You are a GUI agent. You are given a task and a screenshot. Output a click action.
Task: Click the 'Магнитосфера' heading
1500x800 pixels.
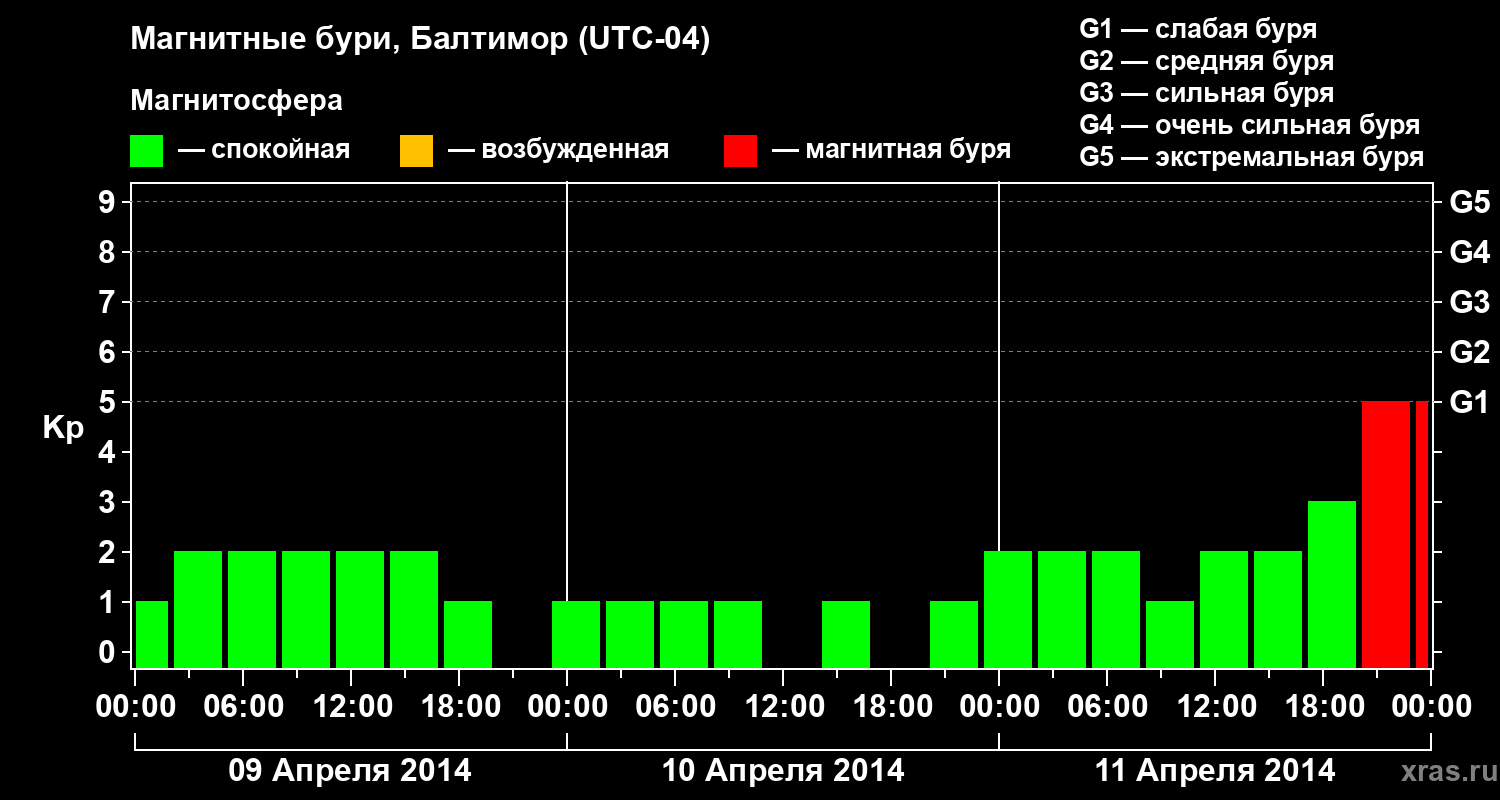(236, 101)
